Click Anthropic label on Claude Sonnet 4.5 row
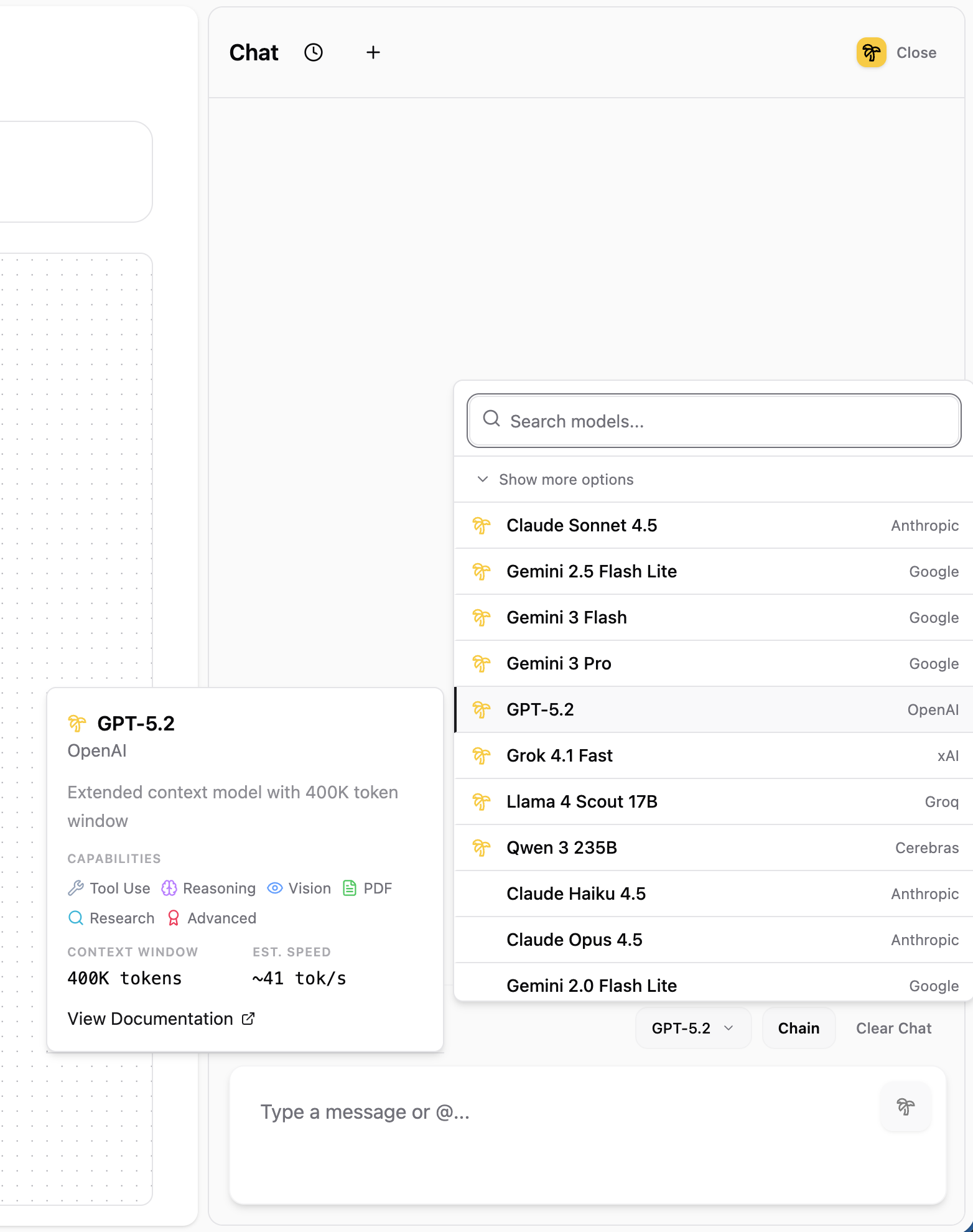Image resolution: width=973 pixels, height=1232 pixels. (924, 526)
